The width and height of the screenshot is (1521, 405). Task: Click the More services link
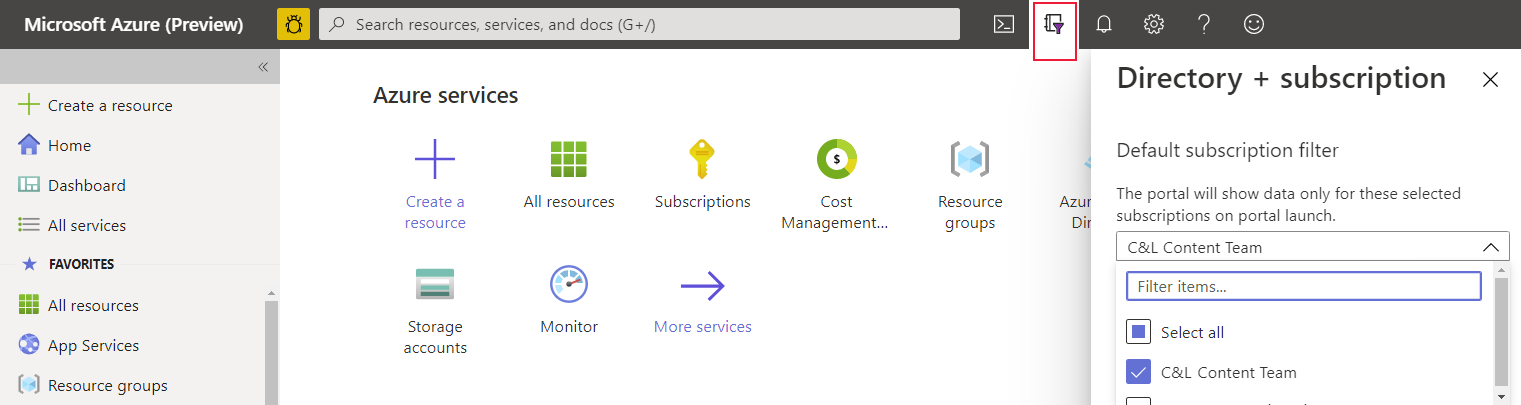[702, 326]
